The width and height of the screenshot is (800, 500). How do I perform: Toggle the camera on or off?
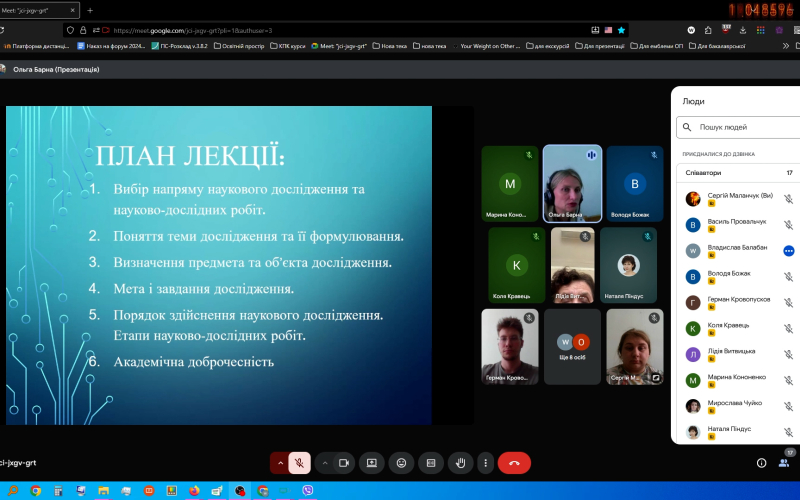[345, 463]
